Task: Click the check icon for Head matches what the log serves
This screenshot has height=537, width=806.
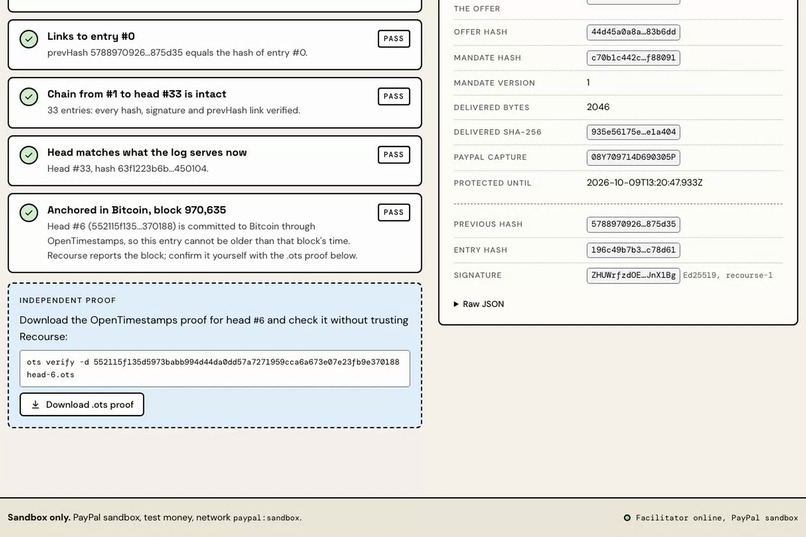Action: (x=29, y=155)
